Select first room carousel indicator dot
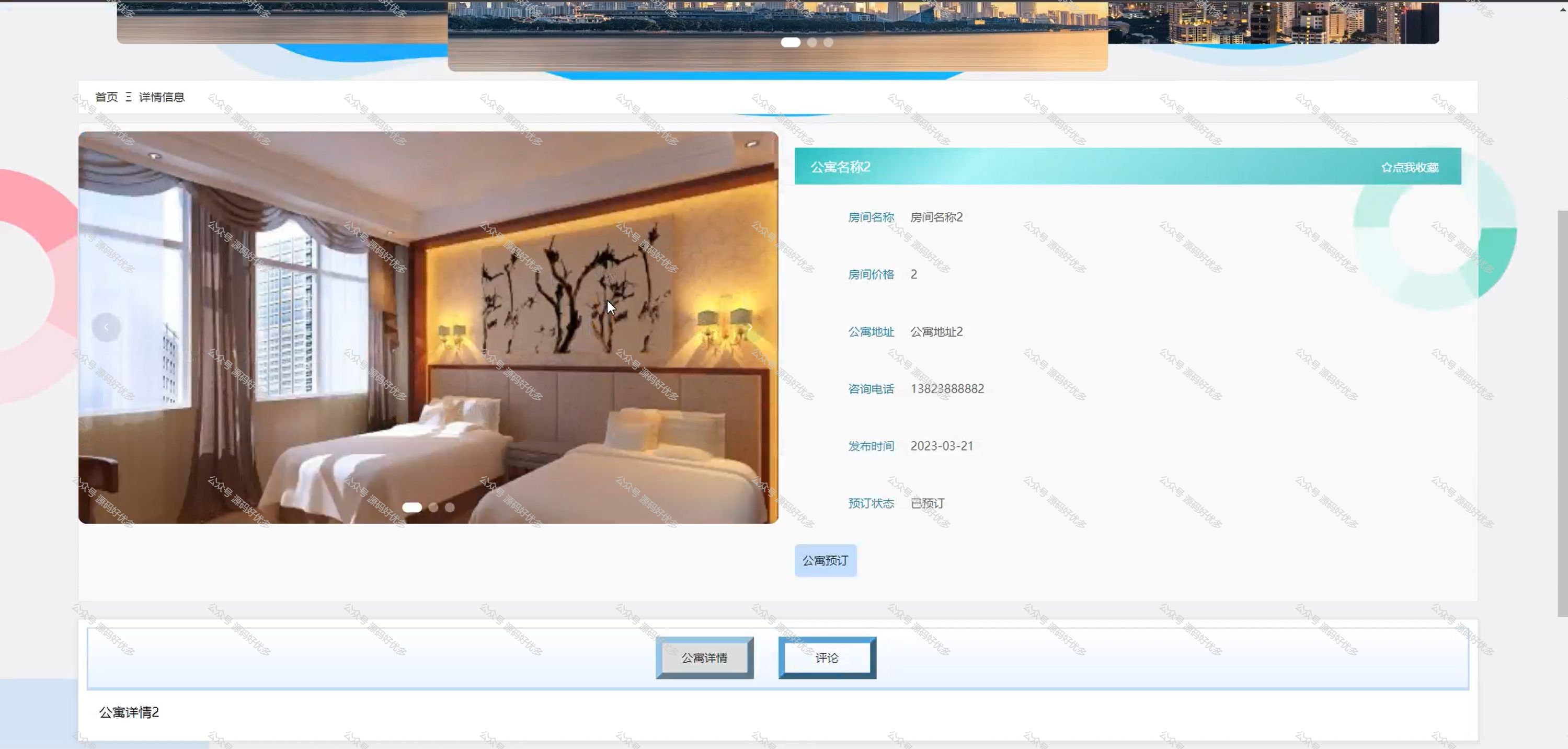Viewport: 1568px width, 749px height. tap(412, 508)
